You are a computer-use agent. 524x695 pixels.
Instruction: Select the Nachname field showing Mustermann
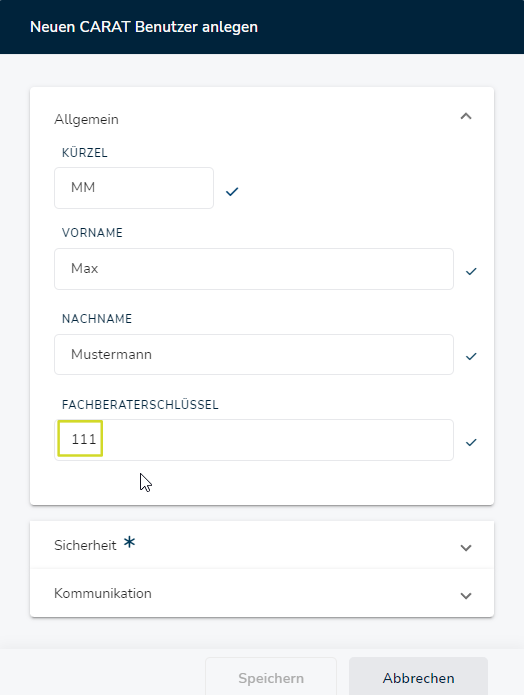[254, 355]
